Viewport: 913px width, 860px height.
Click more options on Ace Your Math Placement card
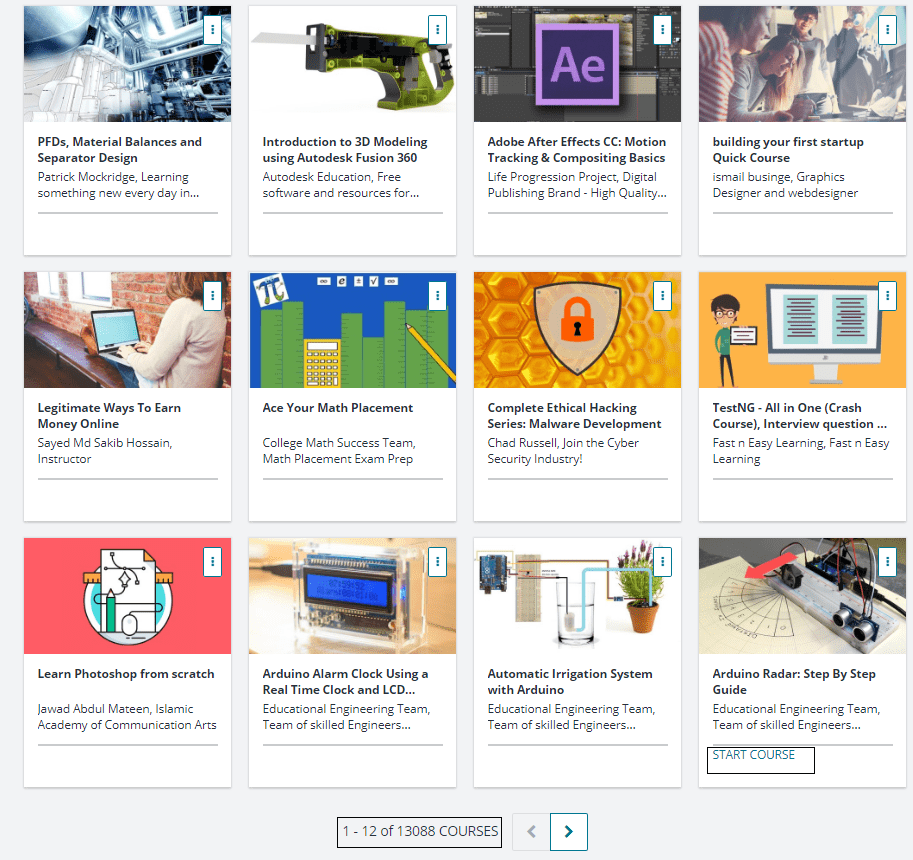pyautogui.click(x=437, y=295)
